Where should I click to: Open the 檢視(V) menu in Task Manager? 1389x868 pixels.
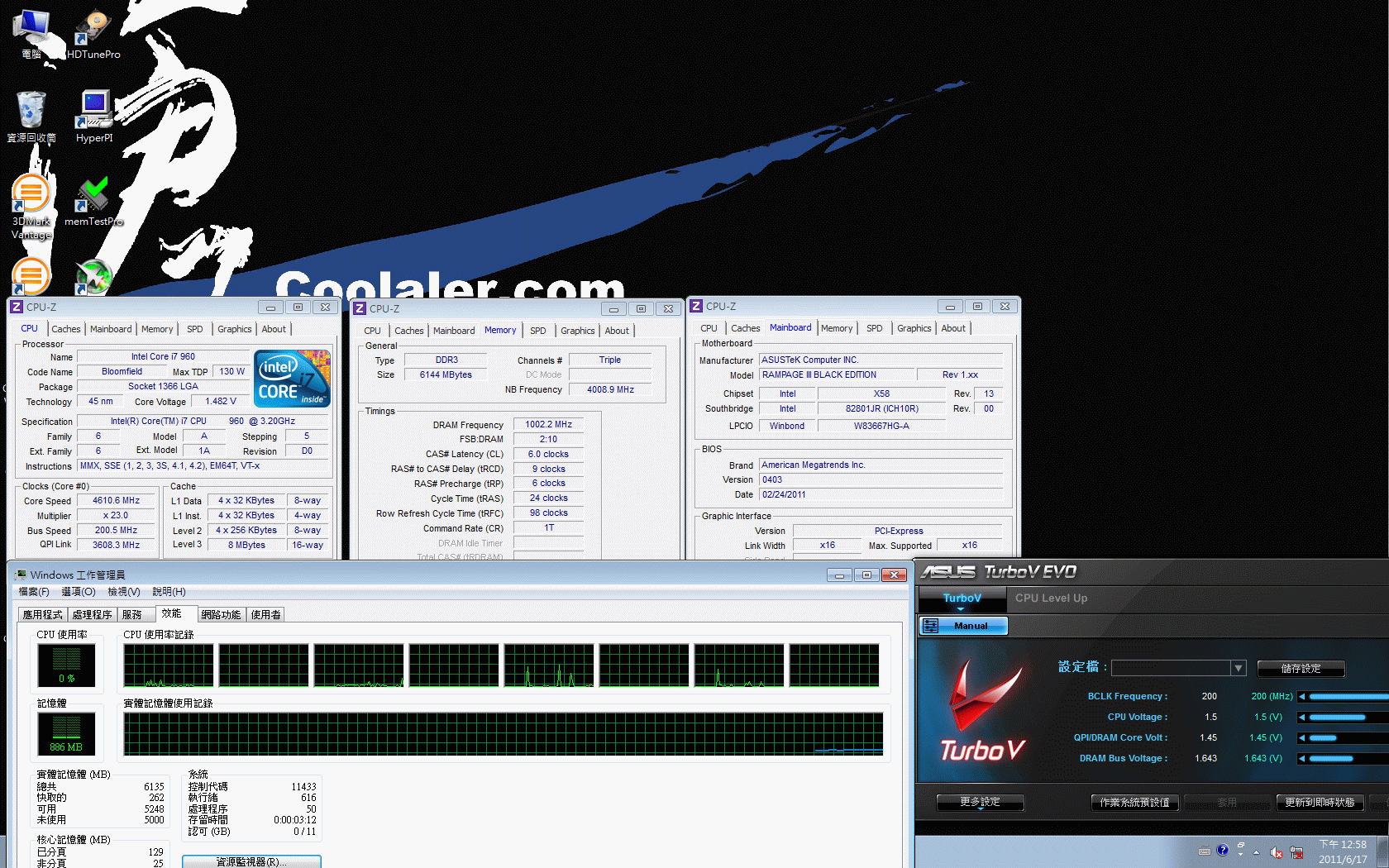(x=124, y=592)
